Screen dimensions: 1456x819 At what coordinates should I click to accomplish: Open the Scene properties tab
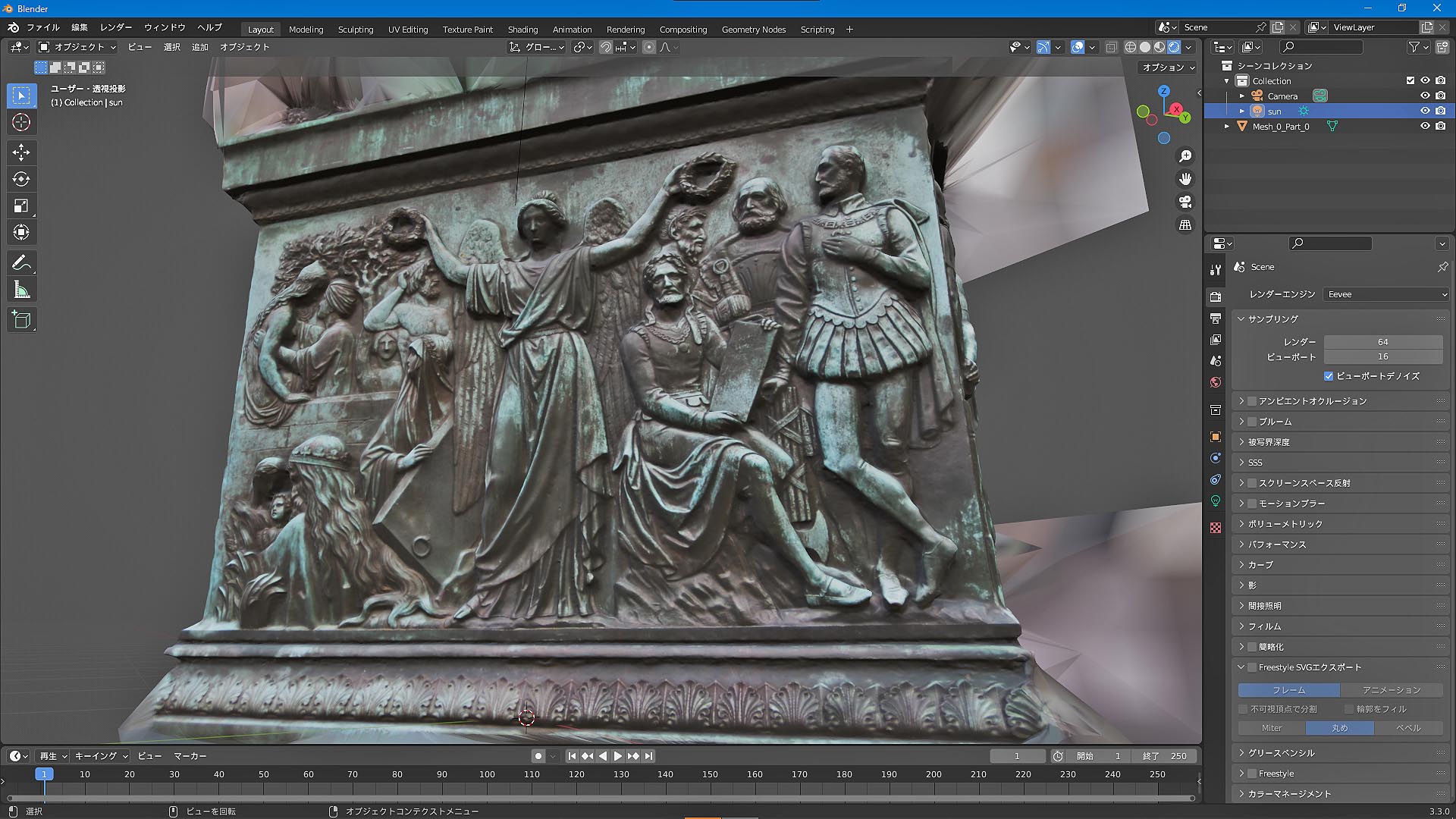[1216, 361]
